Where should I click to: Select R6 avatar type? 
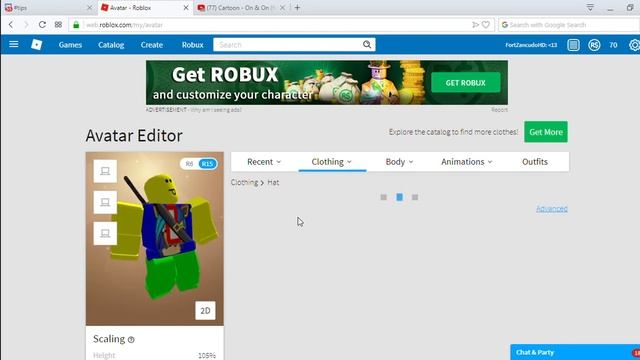coord(189,164)
